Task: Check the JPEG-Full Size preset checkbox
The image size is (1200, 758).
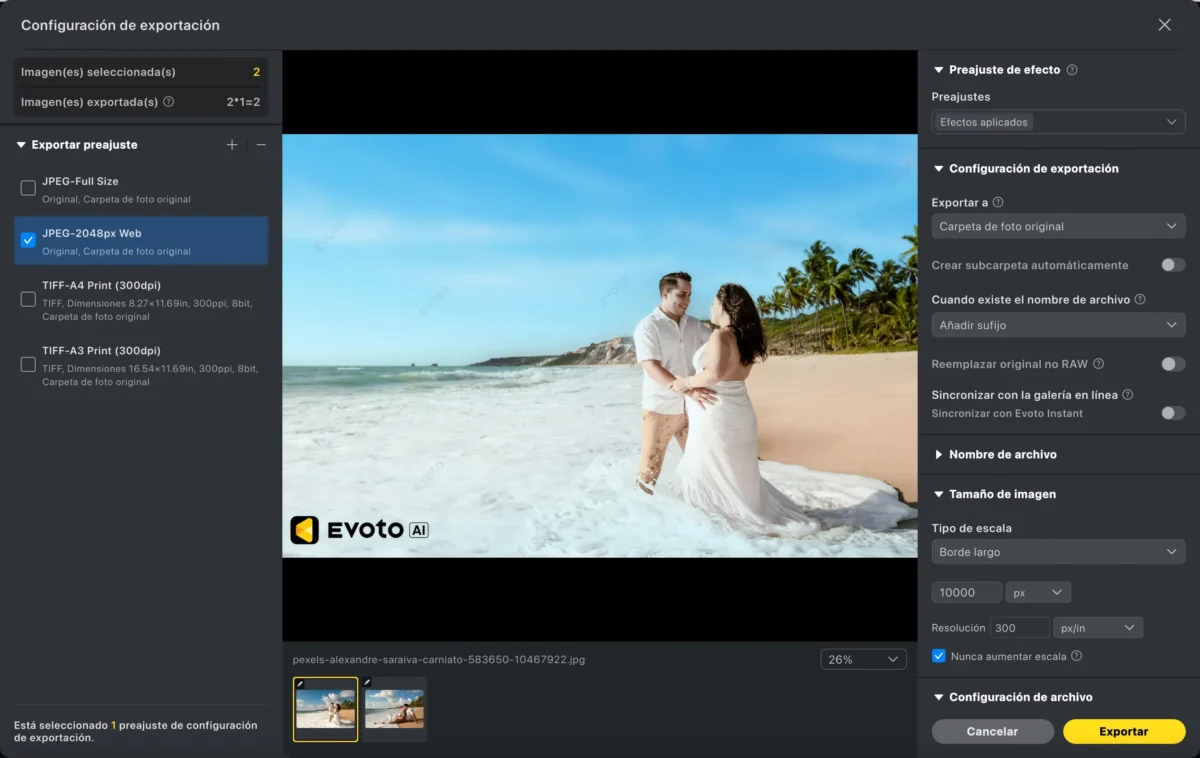Action: pyautogui.click(x=28, y=188)
